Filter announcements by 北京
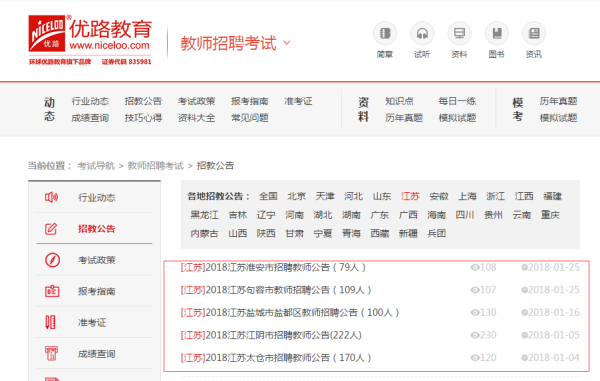The width and height of the screenshot is (600, 381). [297, 196]
